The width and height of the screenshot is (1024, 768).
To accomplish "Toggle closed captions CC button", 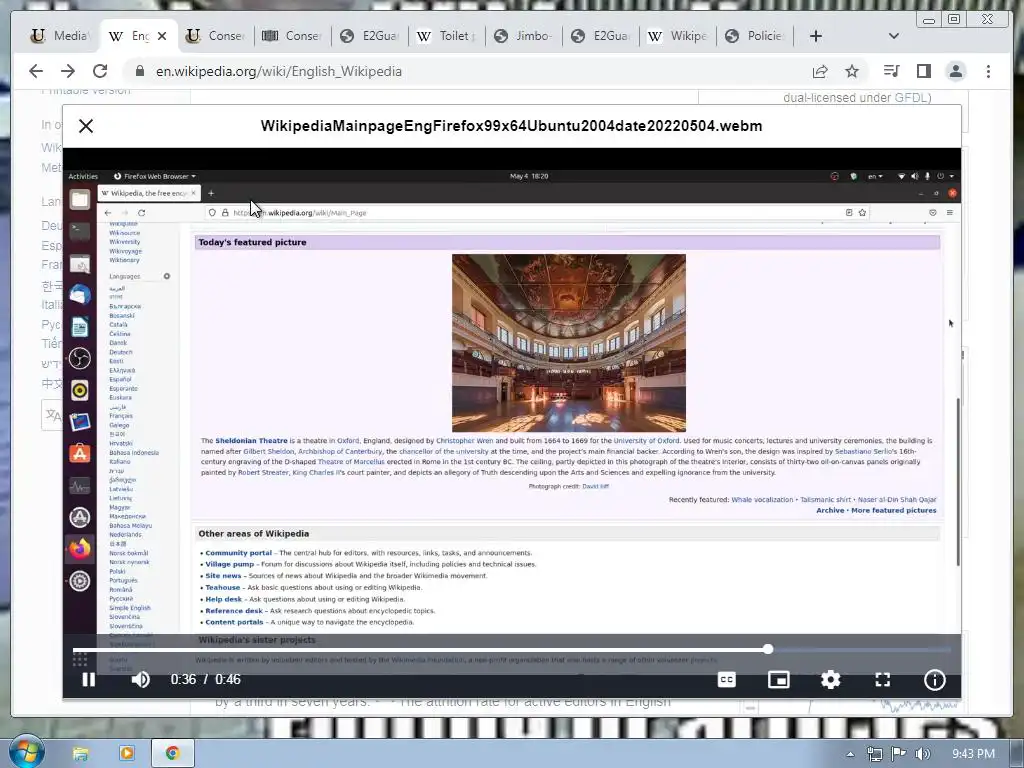I will coord(726,679).
